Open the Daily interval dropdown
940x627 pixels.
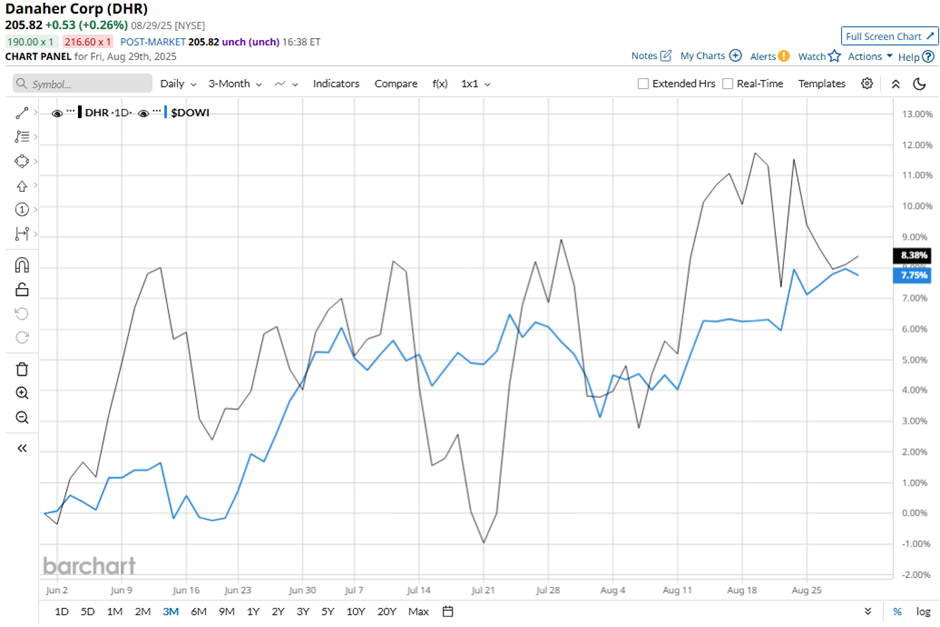point(178,84)
